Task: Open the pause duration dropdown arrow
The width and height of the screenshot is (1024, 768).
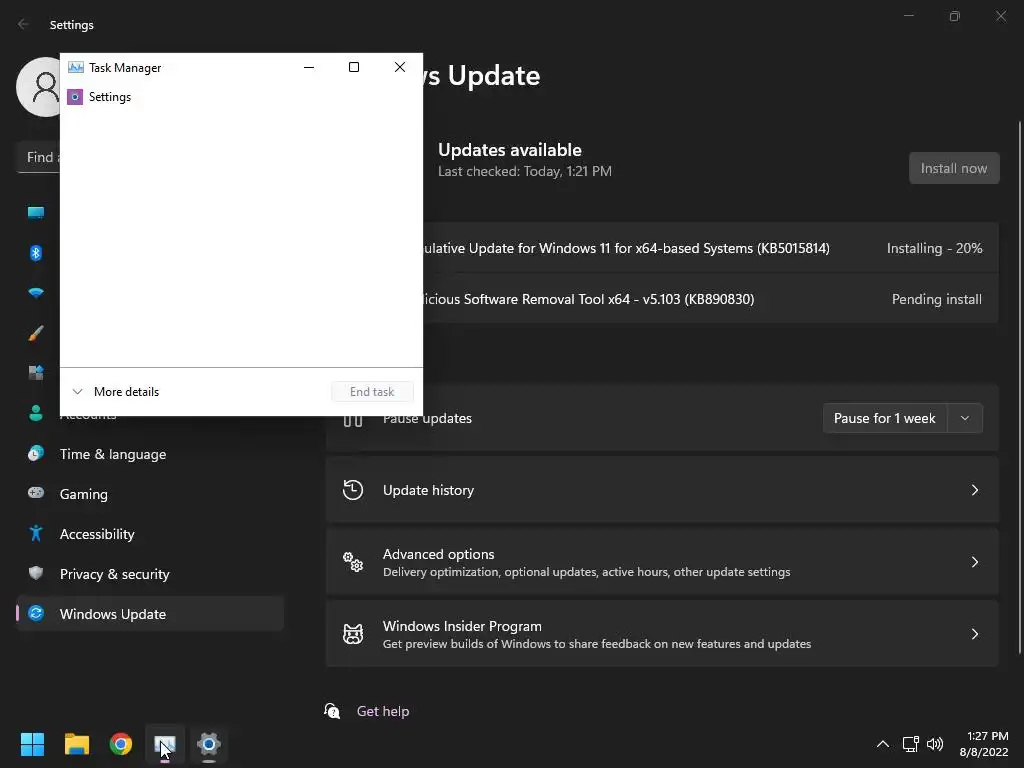Action: pos(965,419)
